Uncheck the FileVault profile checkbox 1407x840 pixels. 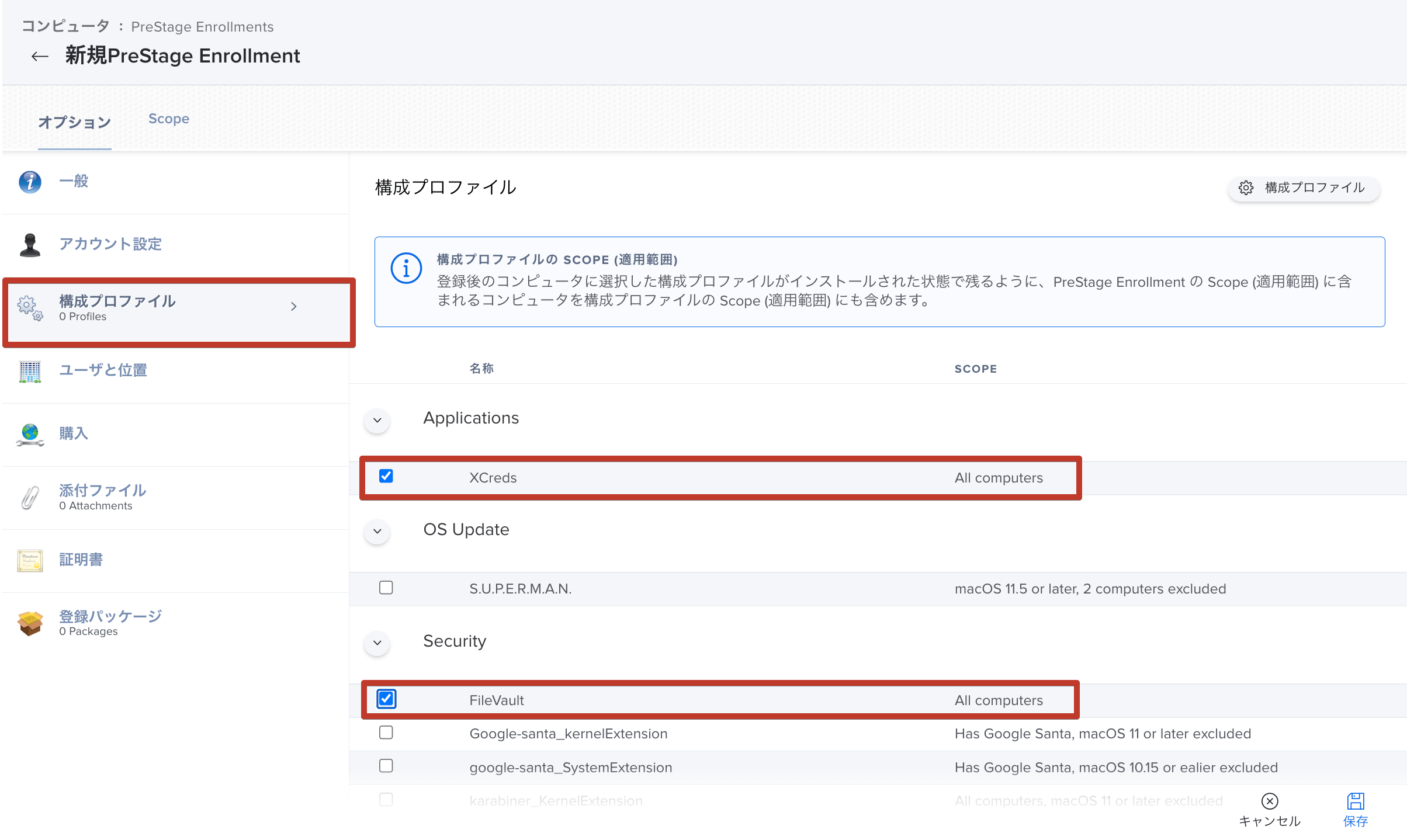click(x=386, y=699)
